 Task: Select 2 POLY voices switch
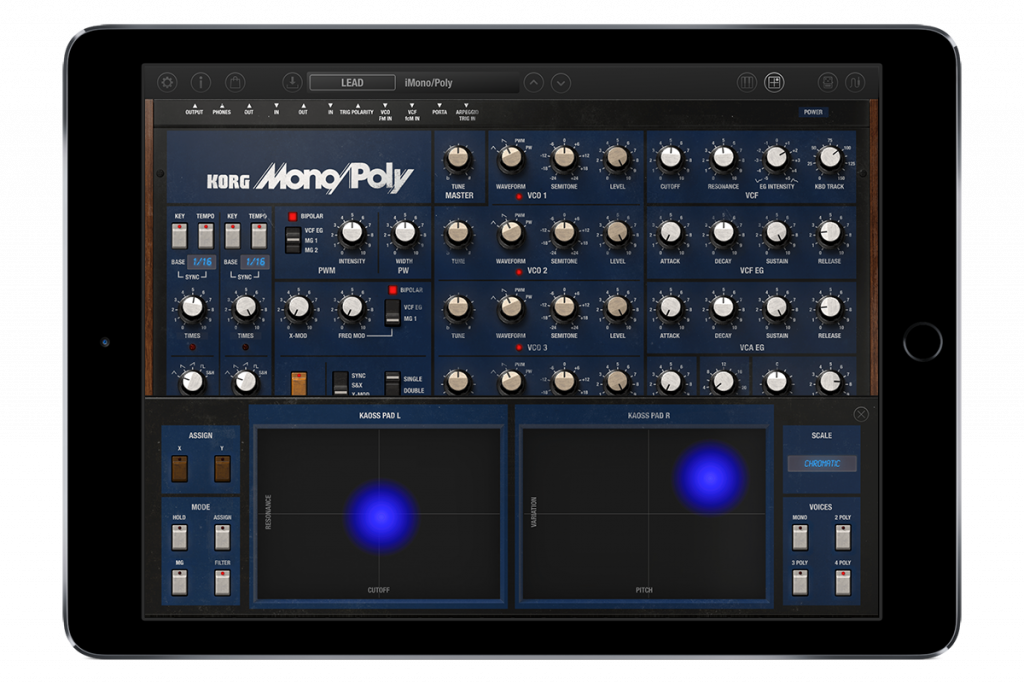pos(843,537)
